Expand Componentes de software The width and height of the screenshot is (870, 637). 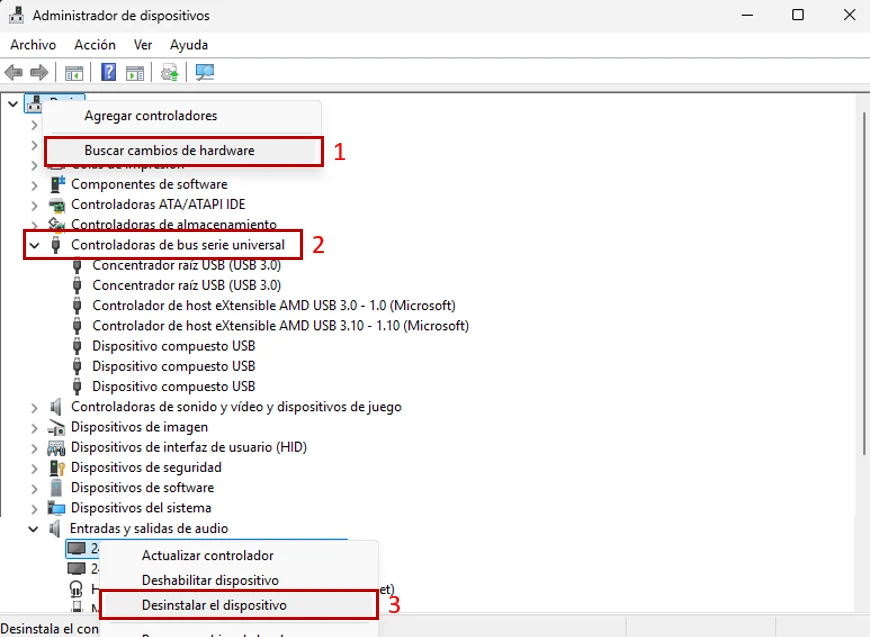tap(34, 185)
